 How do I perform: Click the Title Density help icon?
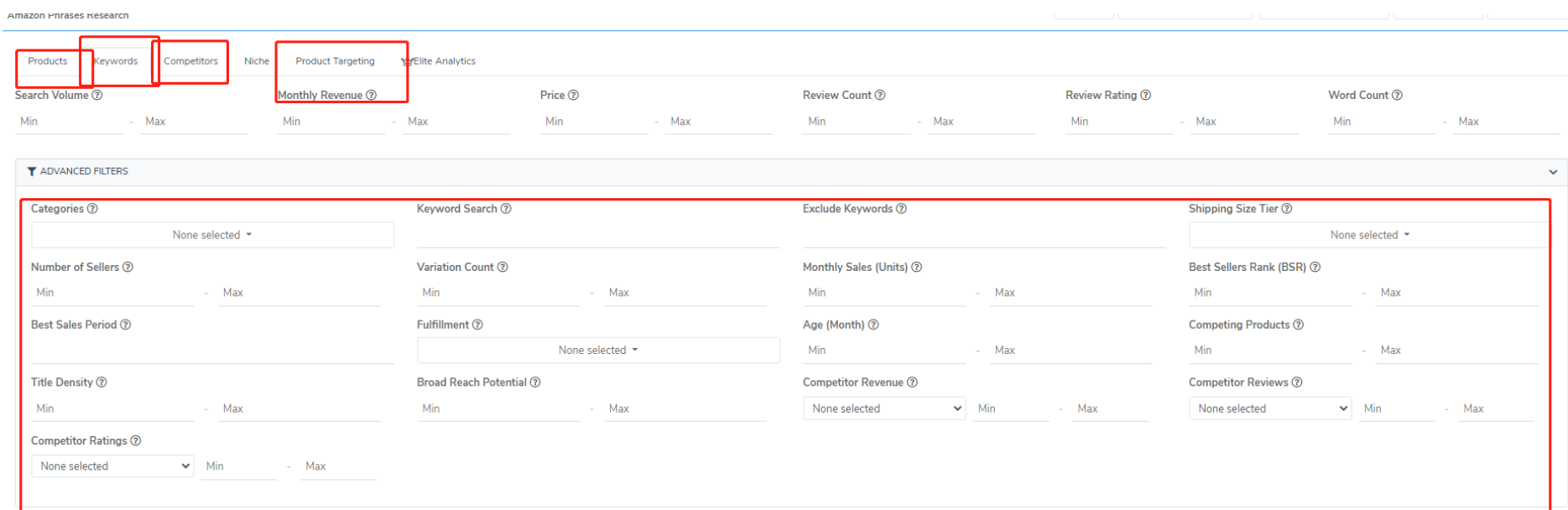click(x=102, y=382)
